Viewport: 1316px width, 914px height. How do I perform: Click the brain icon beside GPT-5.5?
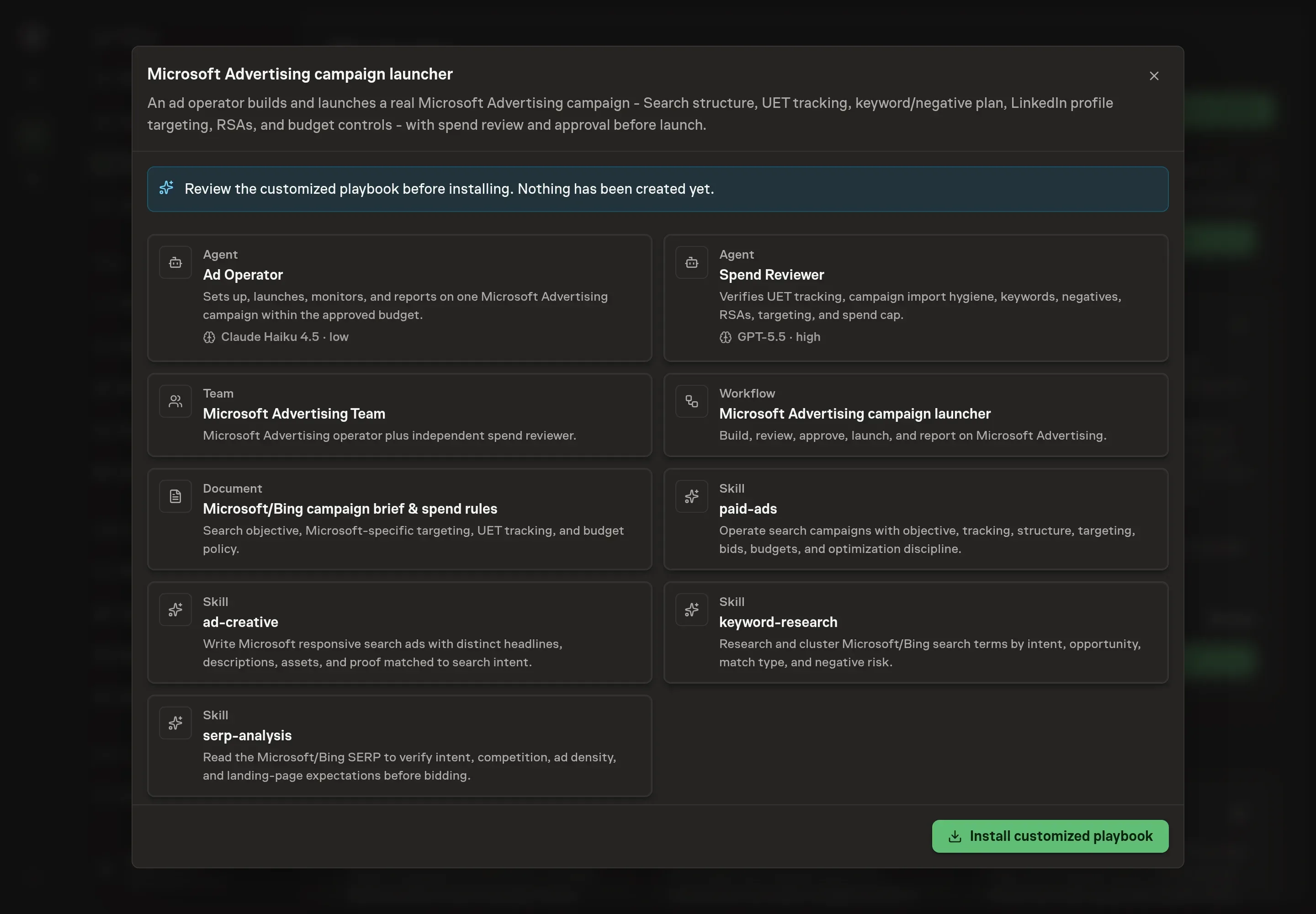click(725, 337)
